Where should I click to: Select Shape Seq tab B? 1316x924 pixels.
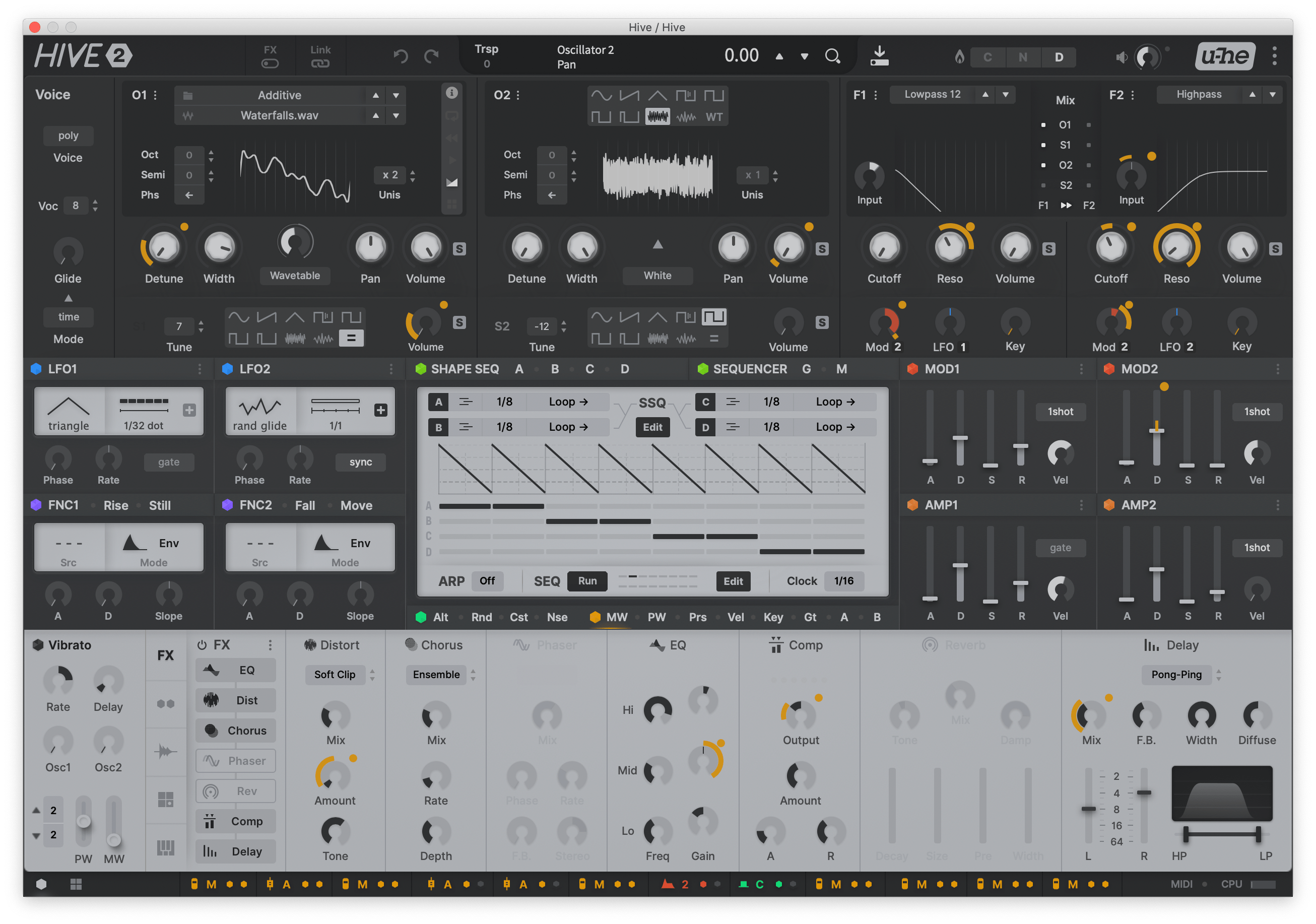(555, 369)
